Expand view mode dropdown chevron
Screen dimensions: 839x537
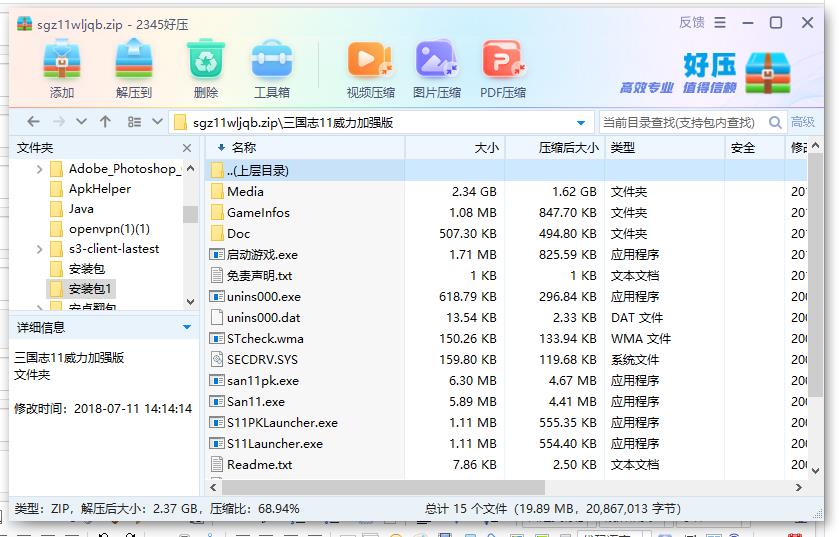click(x=157, y=121)
